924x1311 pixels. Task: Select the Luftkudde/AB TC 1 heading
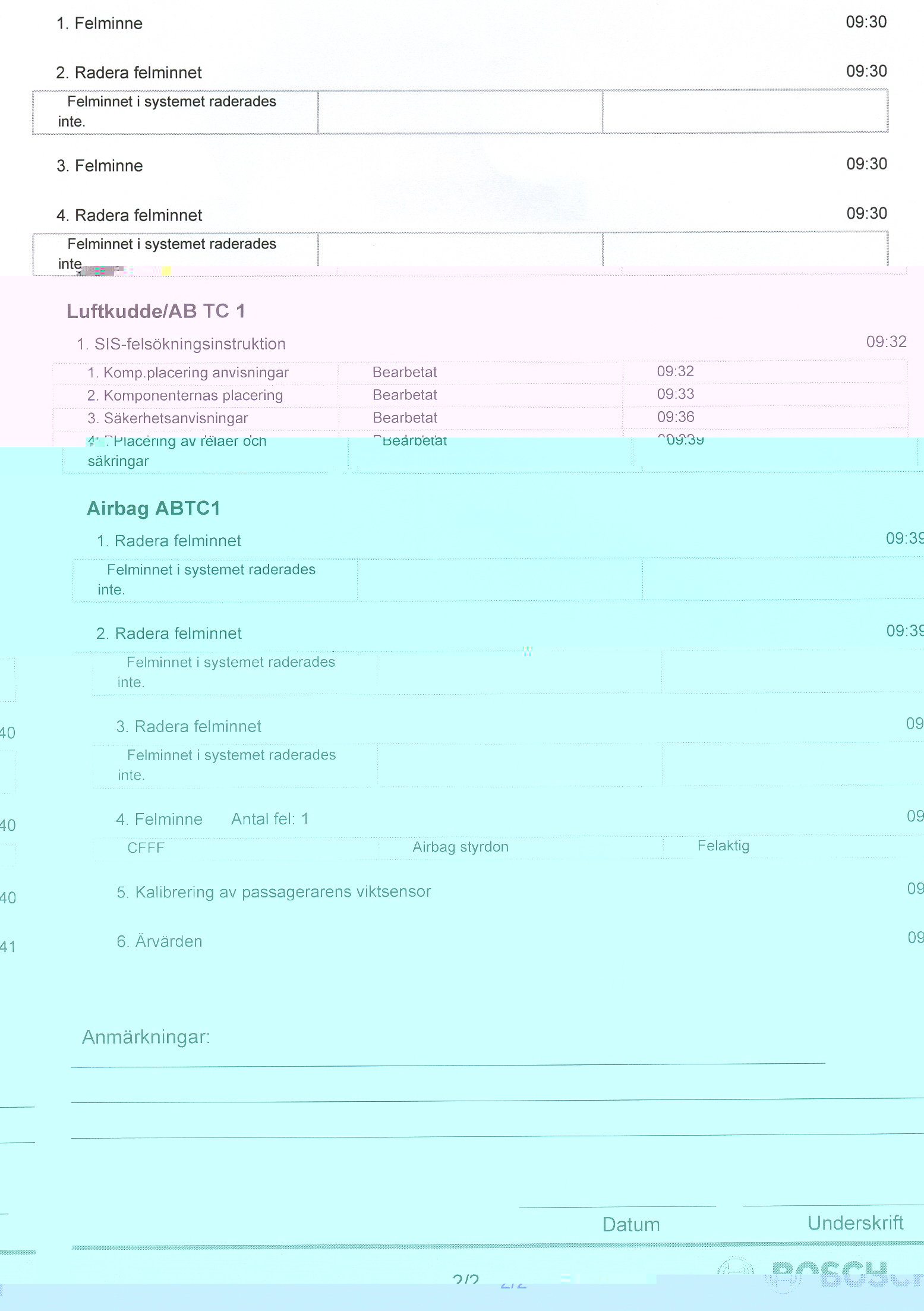(x=156, y=311)
